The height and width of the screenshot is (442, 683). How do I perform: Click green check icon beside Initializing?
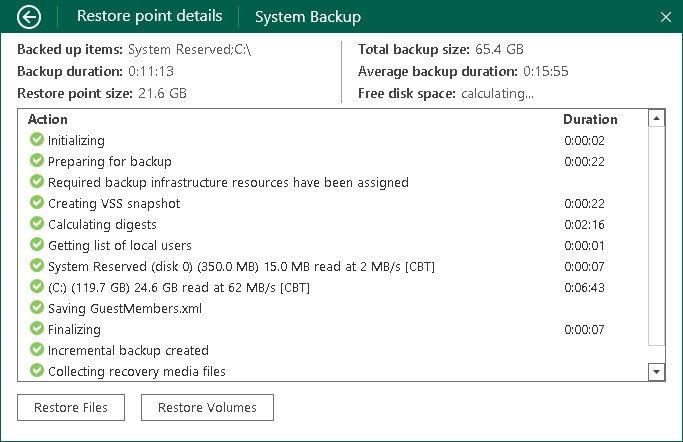pos(37,140)
